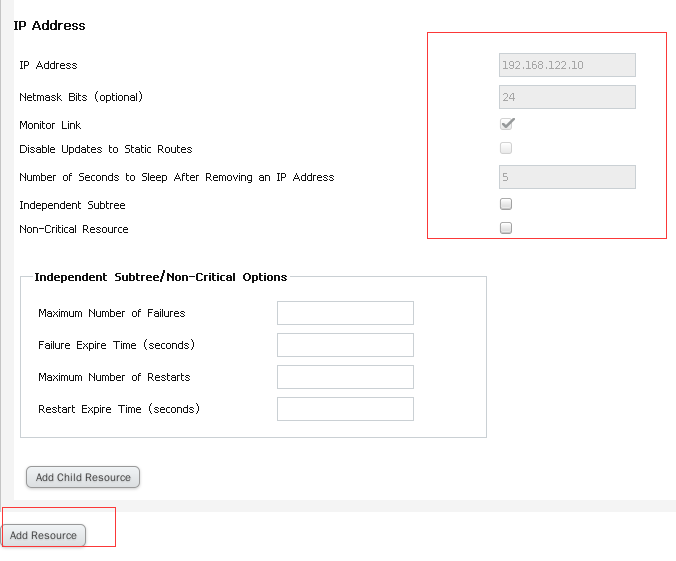
Task: Click the Netmask Bits (optional) label text
Action: pyautogui.click(x=81, y=97)
